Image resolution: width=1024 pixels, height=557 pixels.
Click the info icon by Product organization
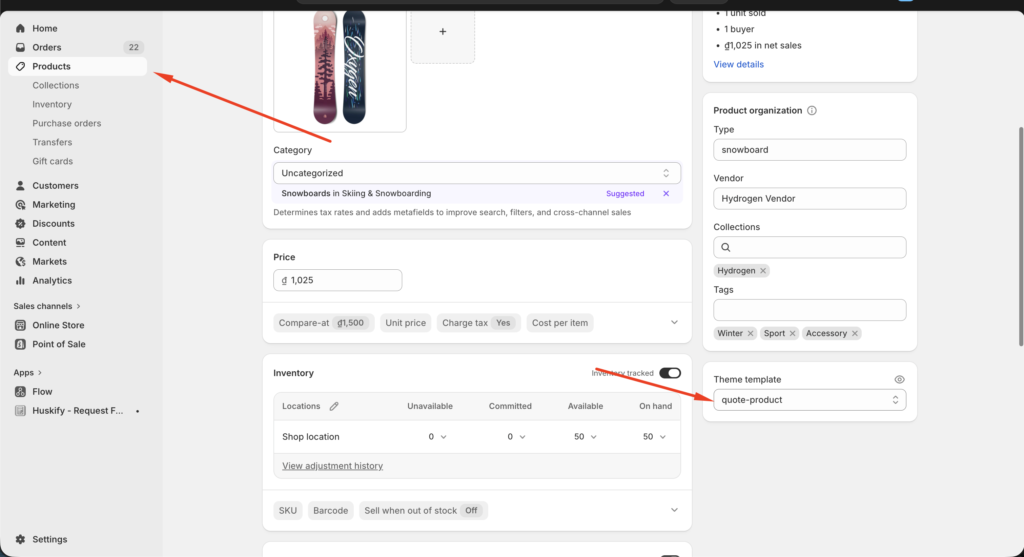point(812,111)
